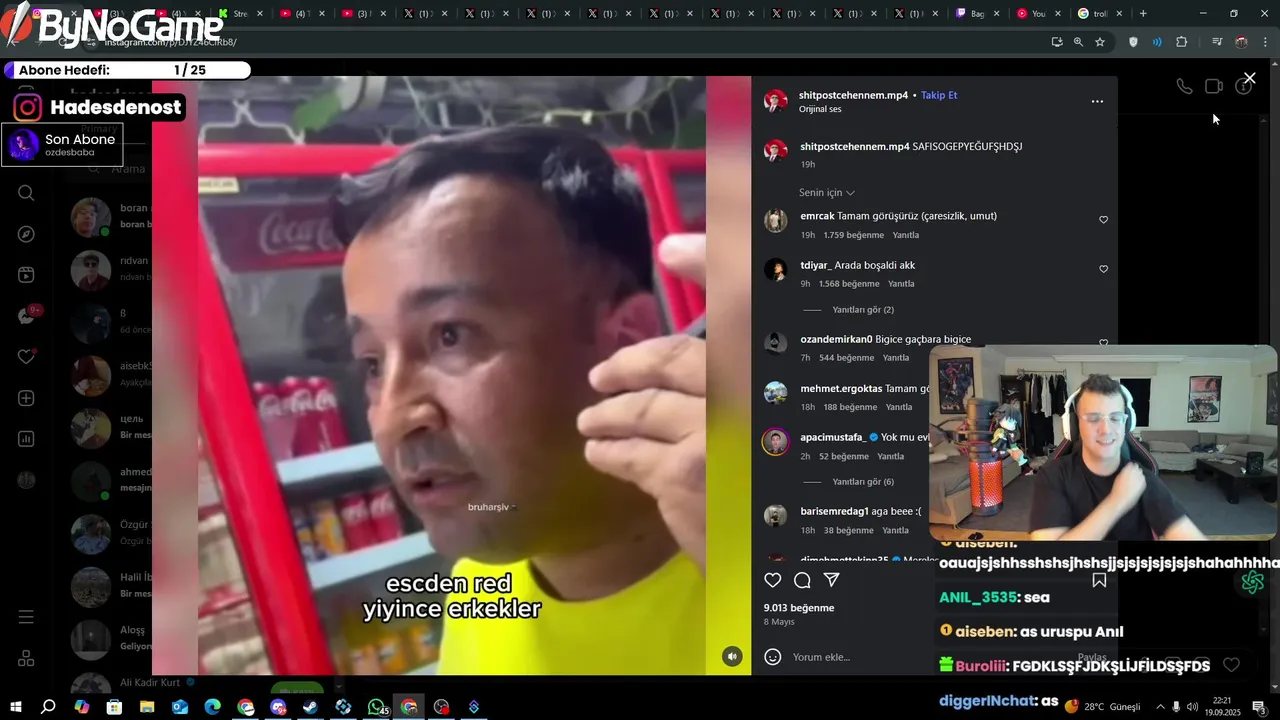Open Microsoft Edge from the taskbar

(x=212, y=707)
